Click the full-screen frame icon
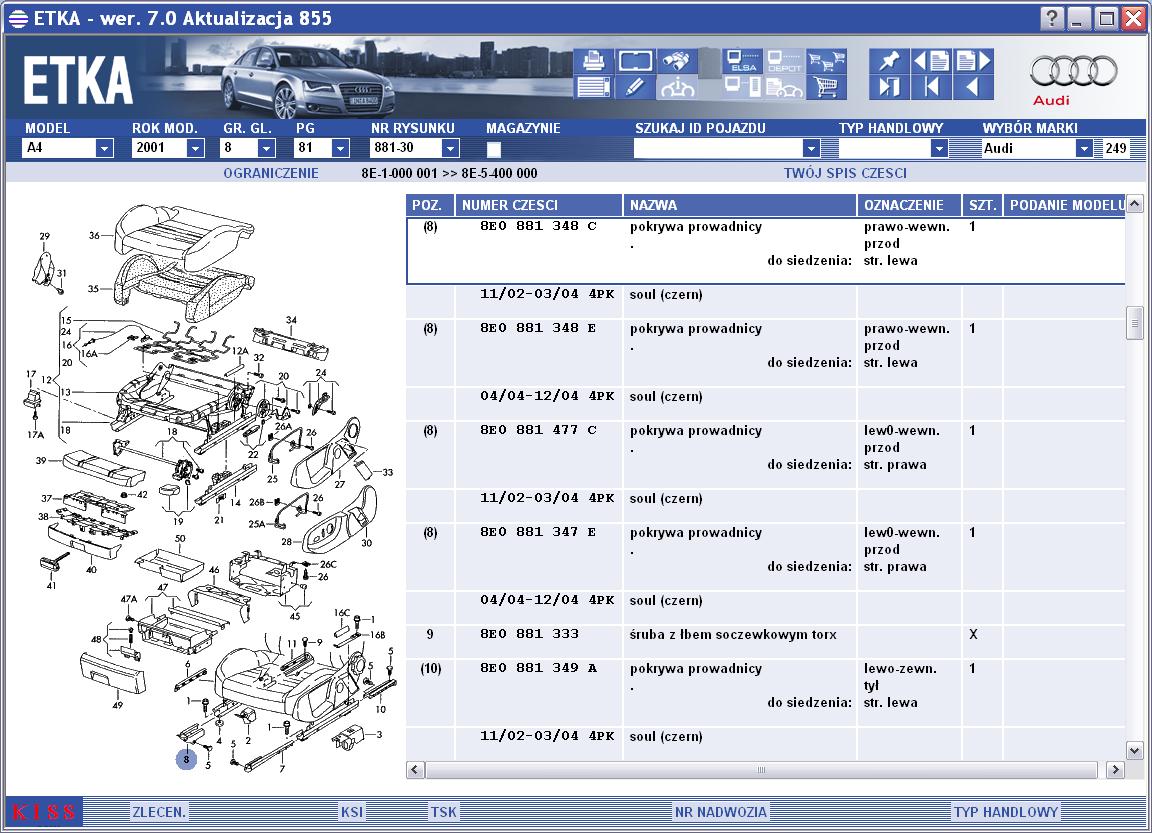 (635, 60)
